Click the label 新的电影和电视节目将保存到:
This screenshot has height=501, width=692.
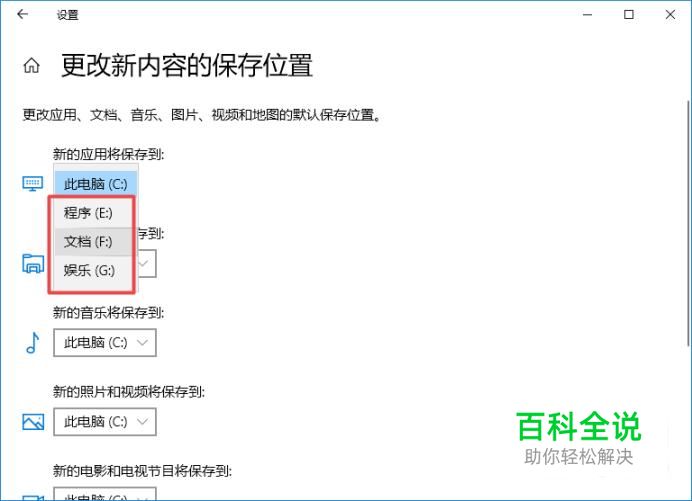pyautogui.click(x=143, y=471)
